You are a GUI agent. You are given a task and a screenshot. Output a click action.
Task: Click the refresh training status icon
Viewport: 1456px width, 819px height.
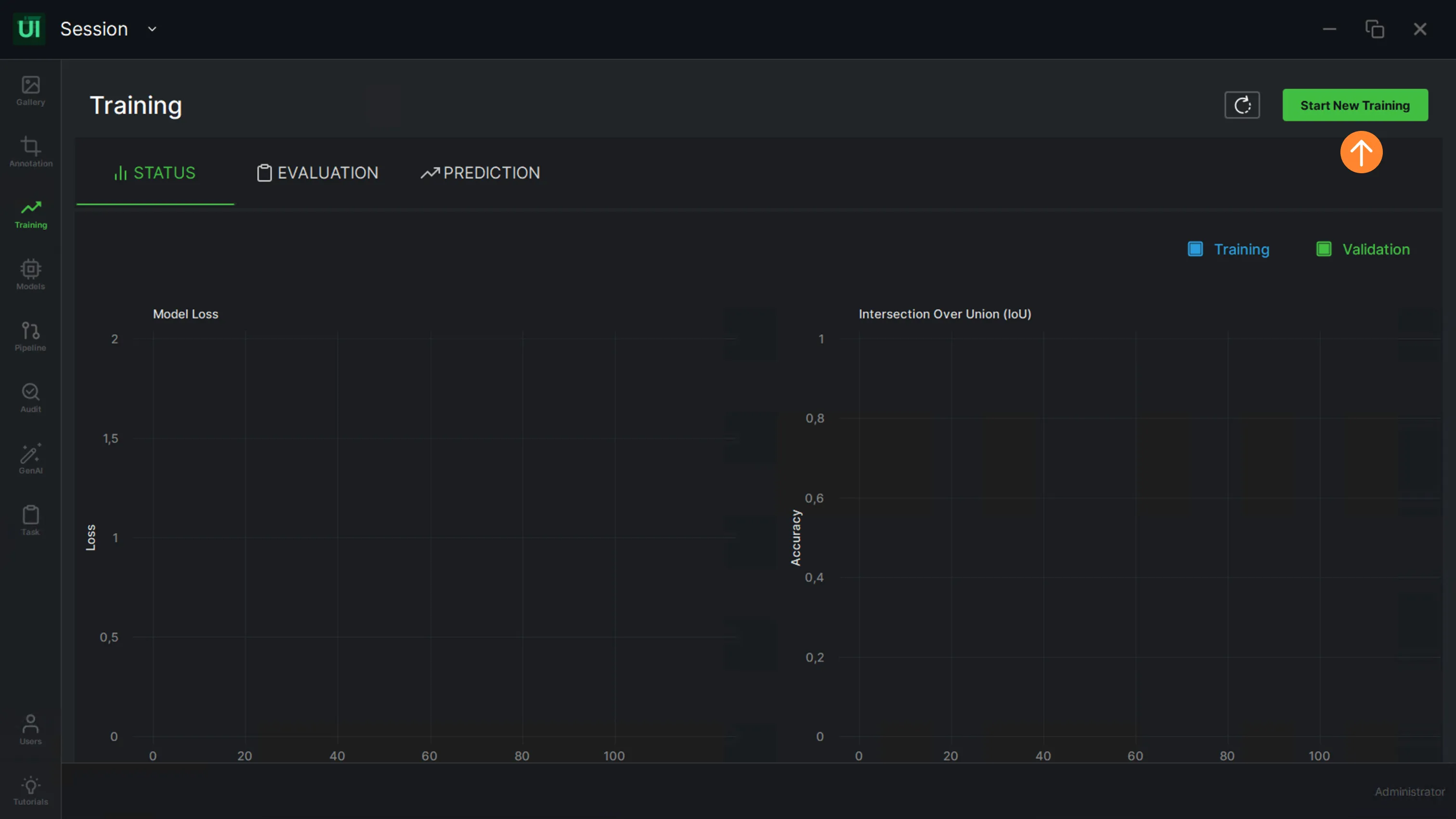coord(1242,105)
